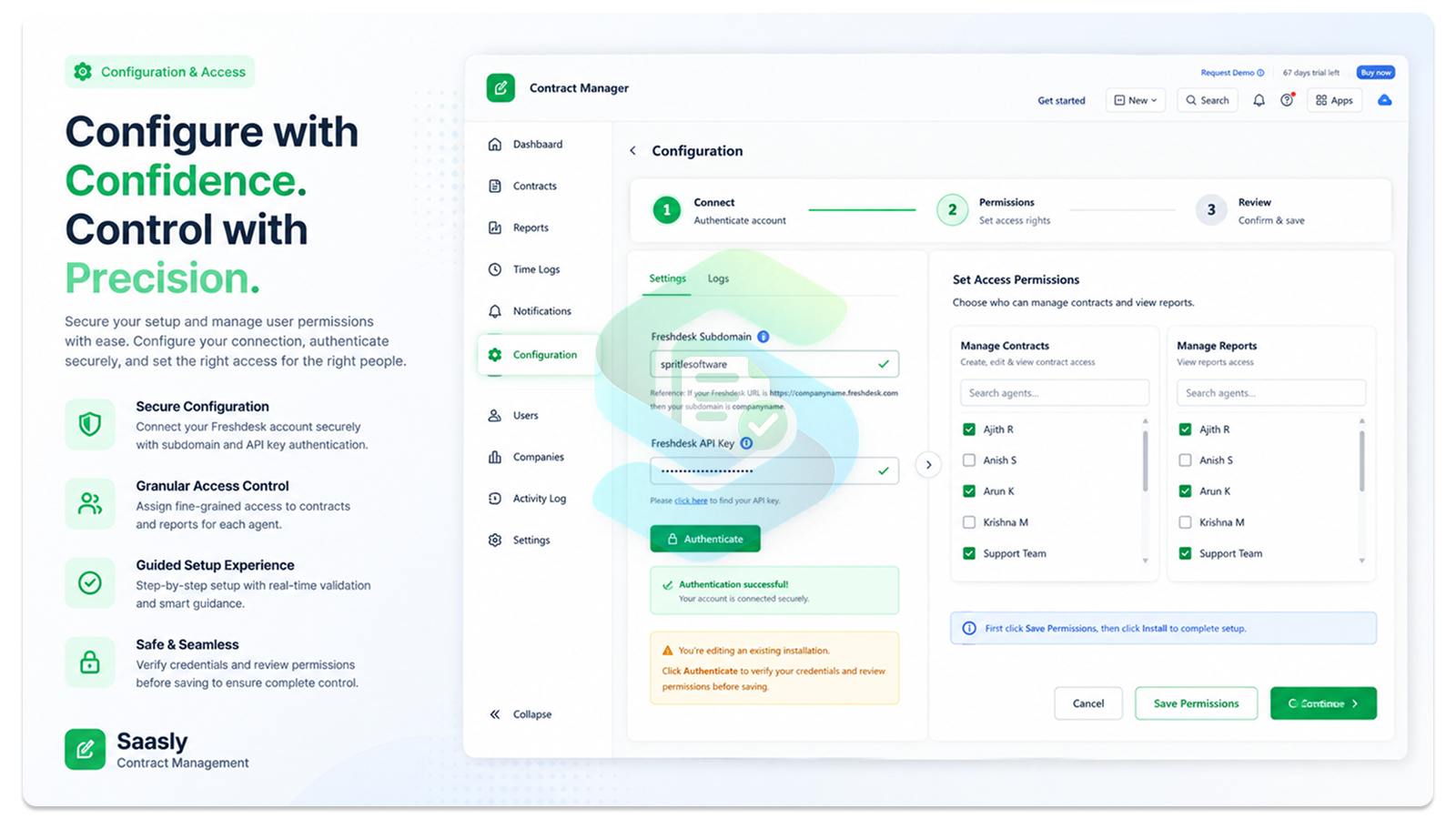
Task: Click Freshdesk API Key info icon
Action: point(746,443)
